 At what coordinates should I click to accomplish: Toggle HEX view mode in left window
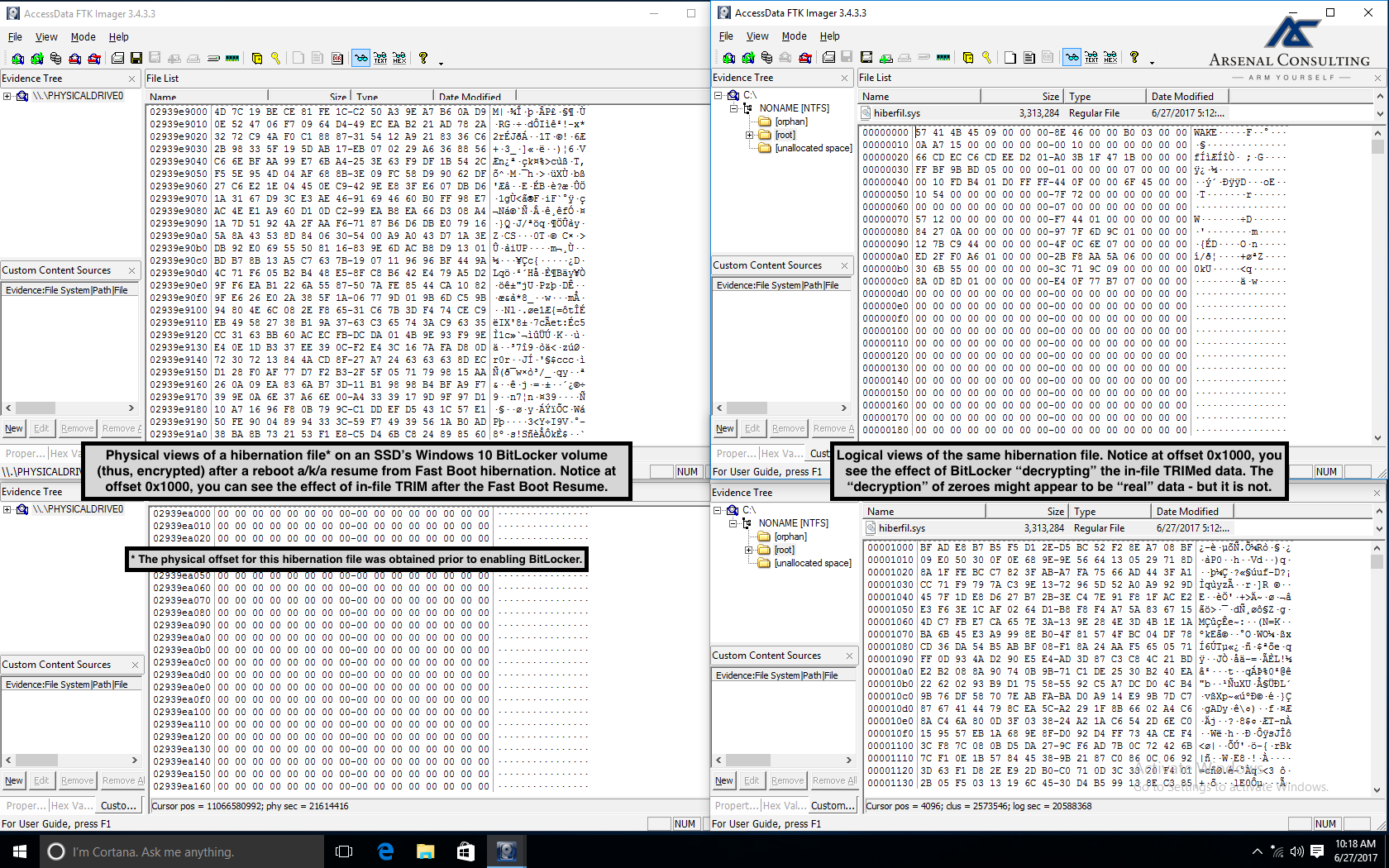(399, 58)
